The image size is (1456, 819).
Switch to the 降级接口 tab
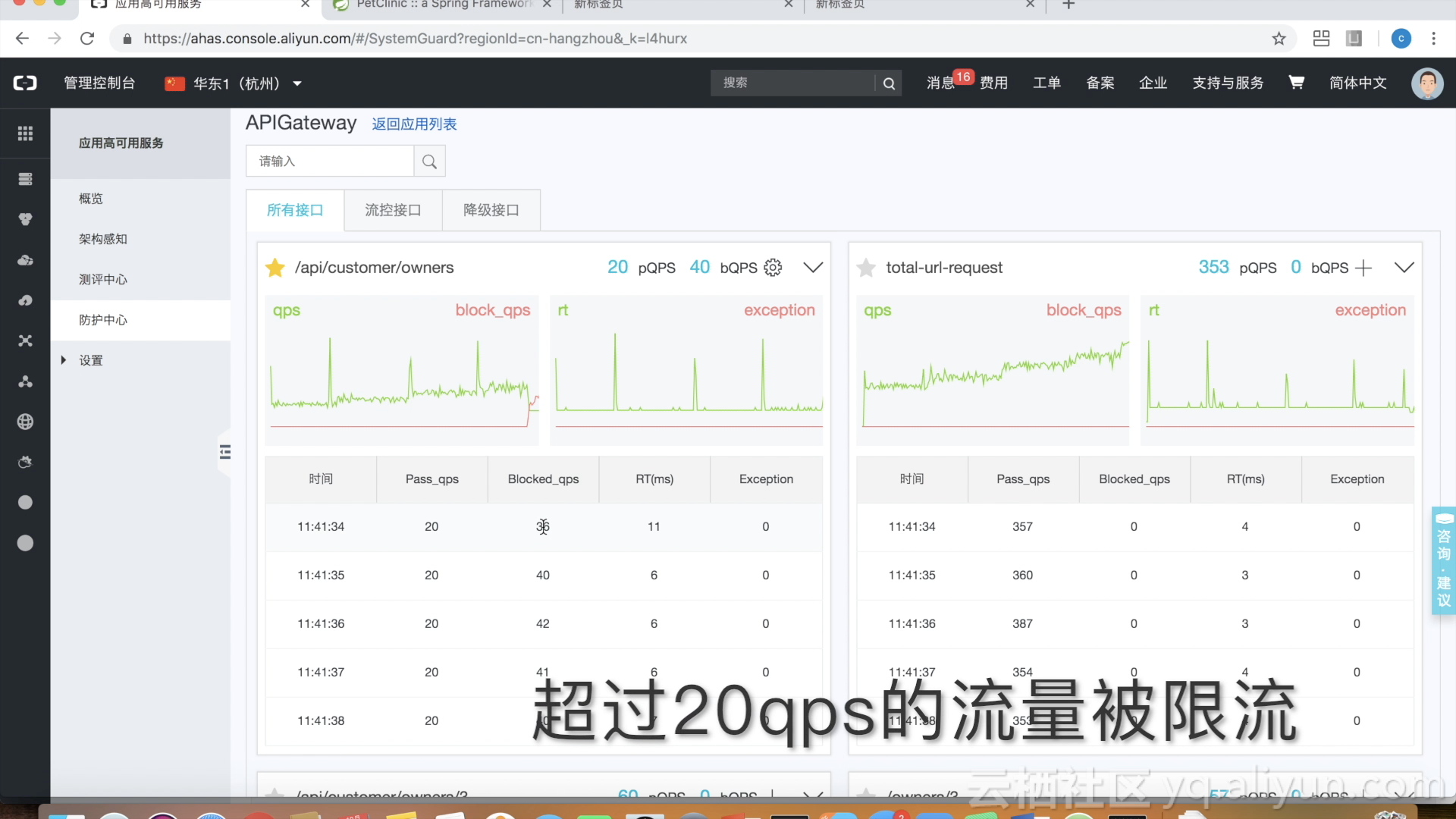(491, 210)
